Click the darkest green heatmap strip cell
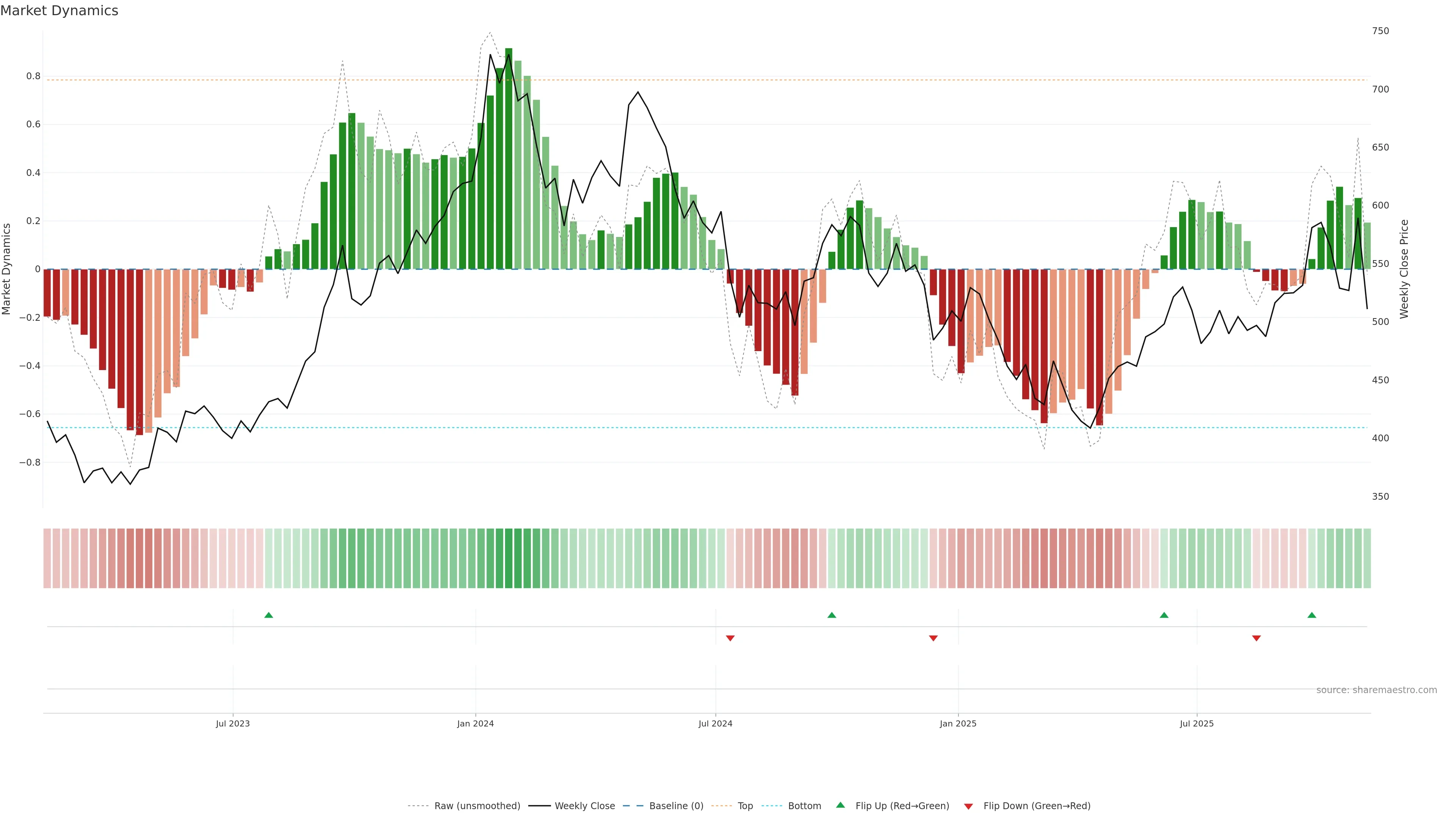Viewport: 1456px width, 819px height. click(x=509, y=559)
